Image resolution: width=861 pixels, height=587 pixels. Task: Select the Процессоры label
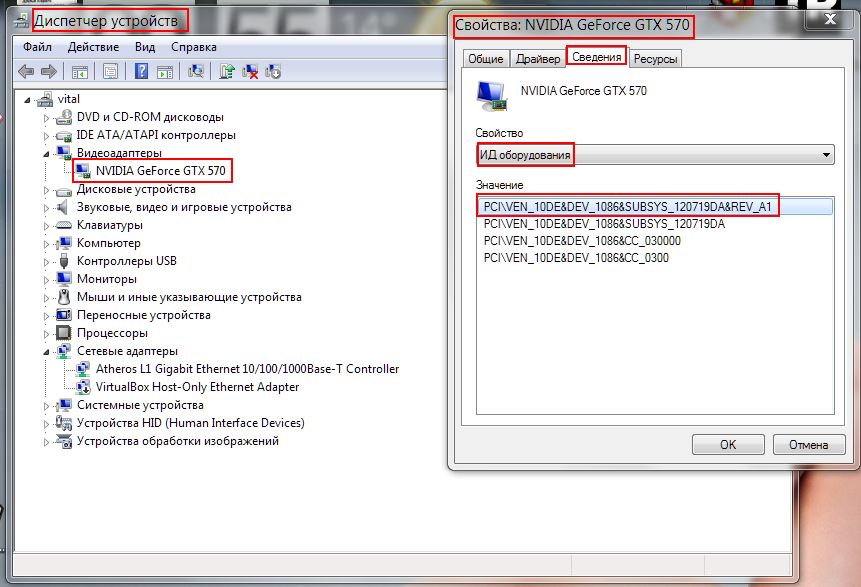pyautogui.click(x=112, y=333)
